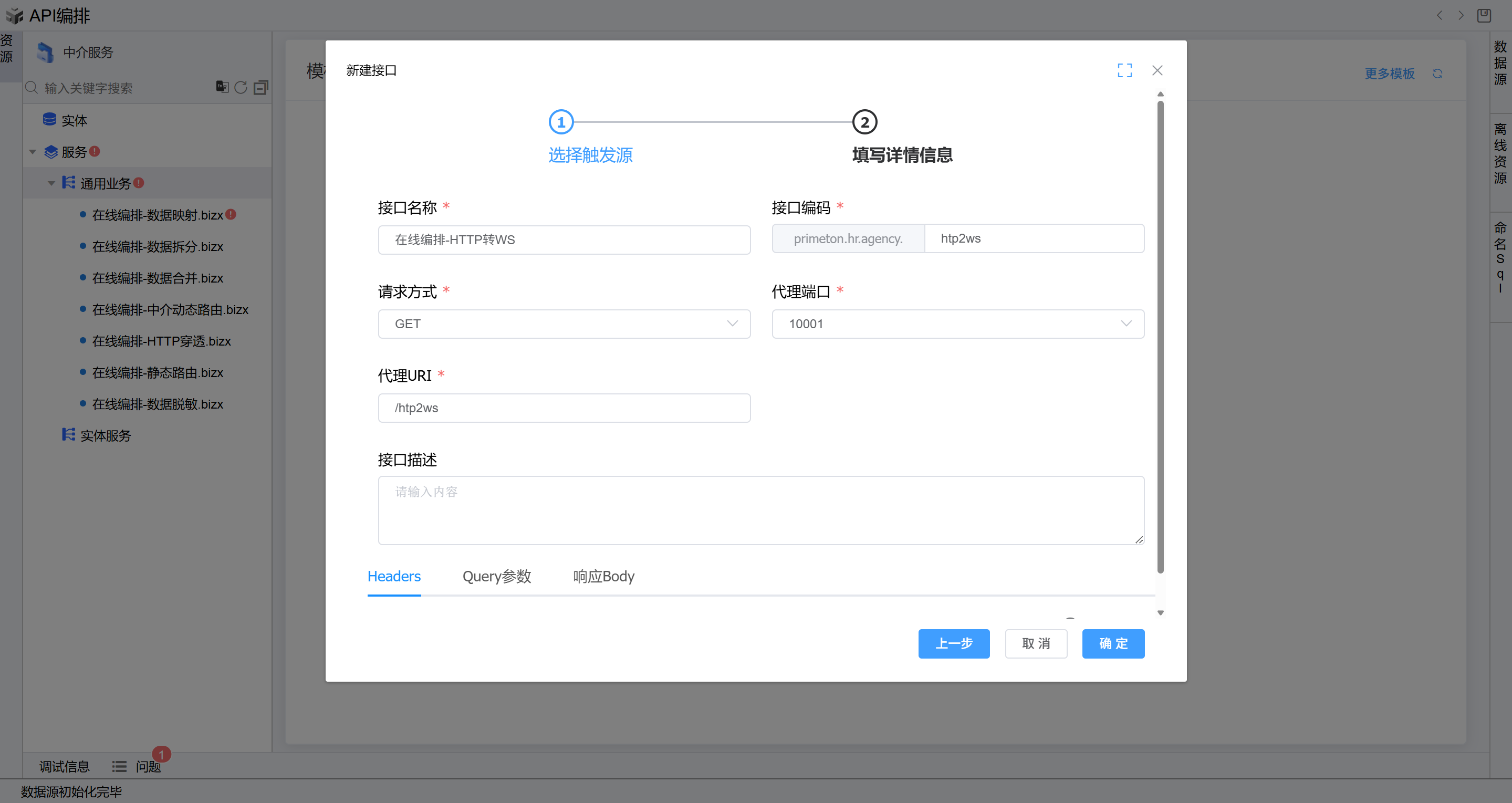Collapse the 服务 tree node
Screen dimensions: 1512x803
coord(33,152)
